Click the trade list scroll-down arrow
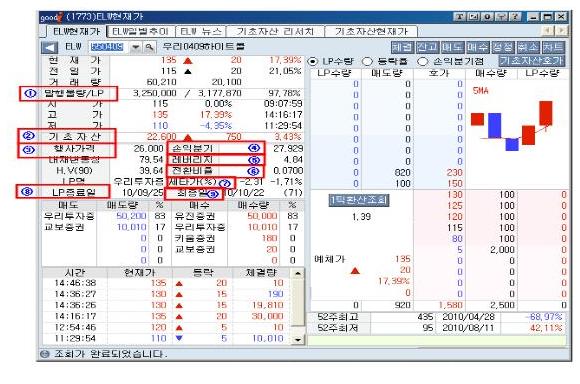 point(298,339)
